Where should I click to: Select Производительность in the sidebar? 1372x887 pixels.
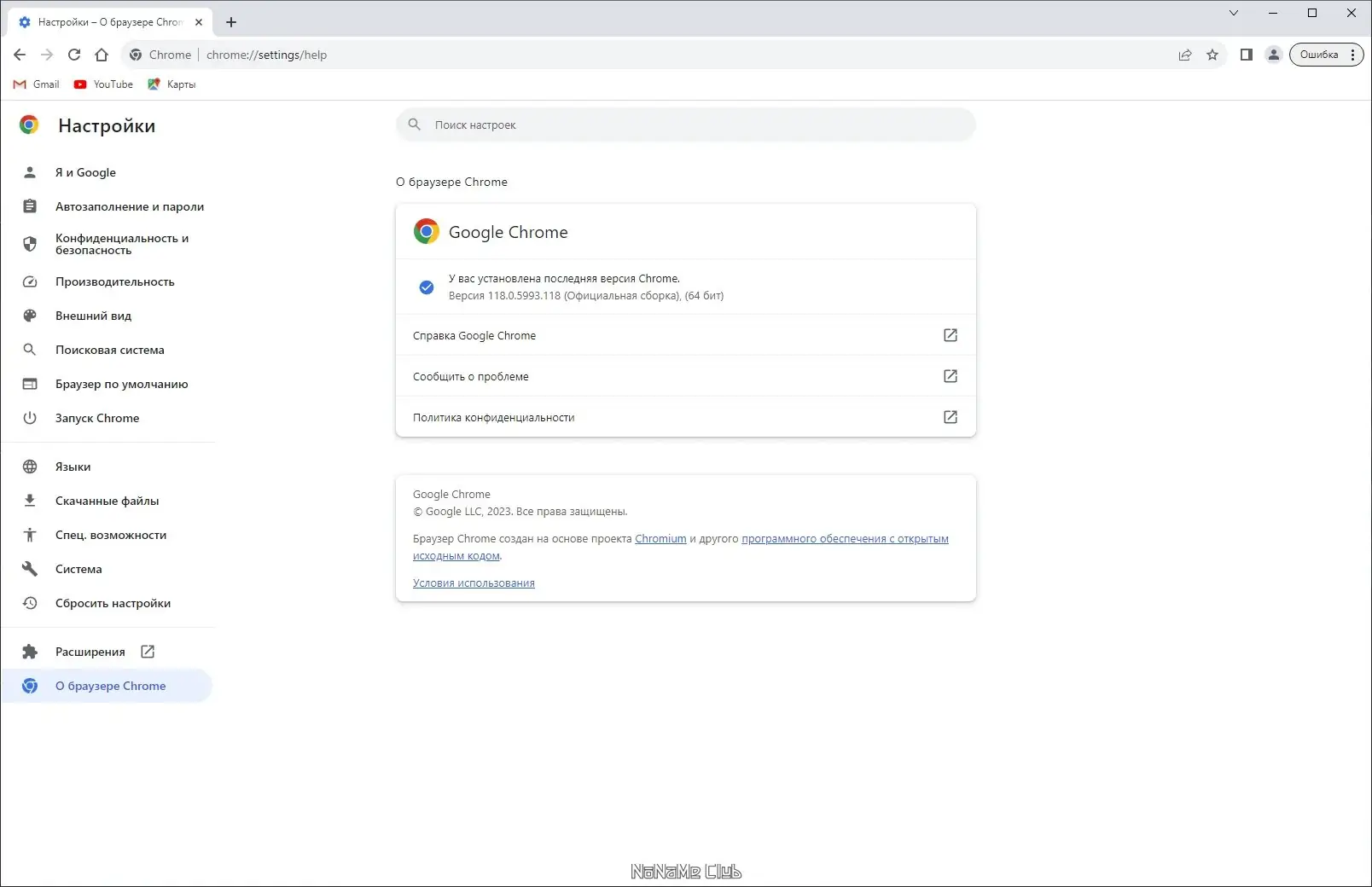point(108,281)
